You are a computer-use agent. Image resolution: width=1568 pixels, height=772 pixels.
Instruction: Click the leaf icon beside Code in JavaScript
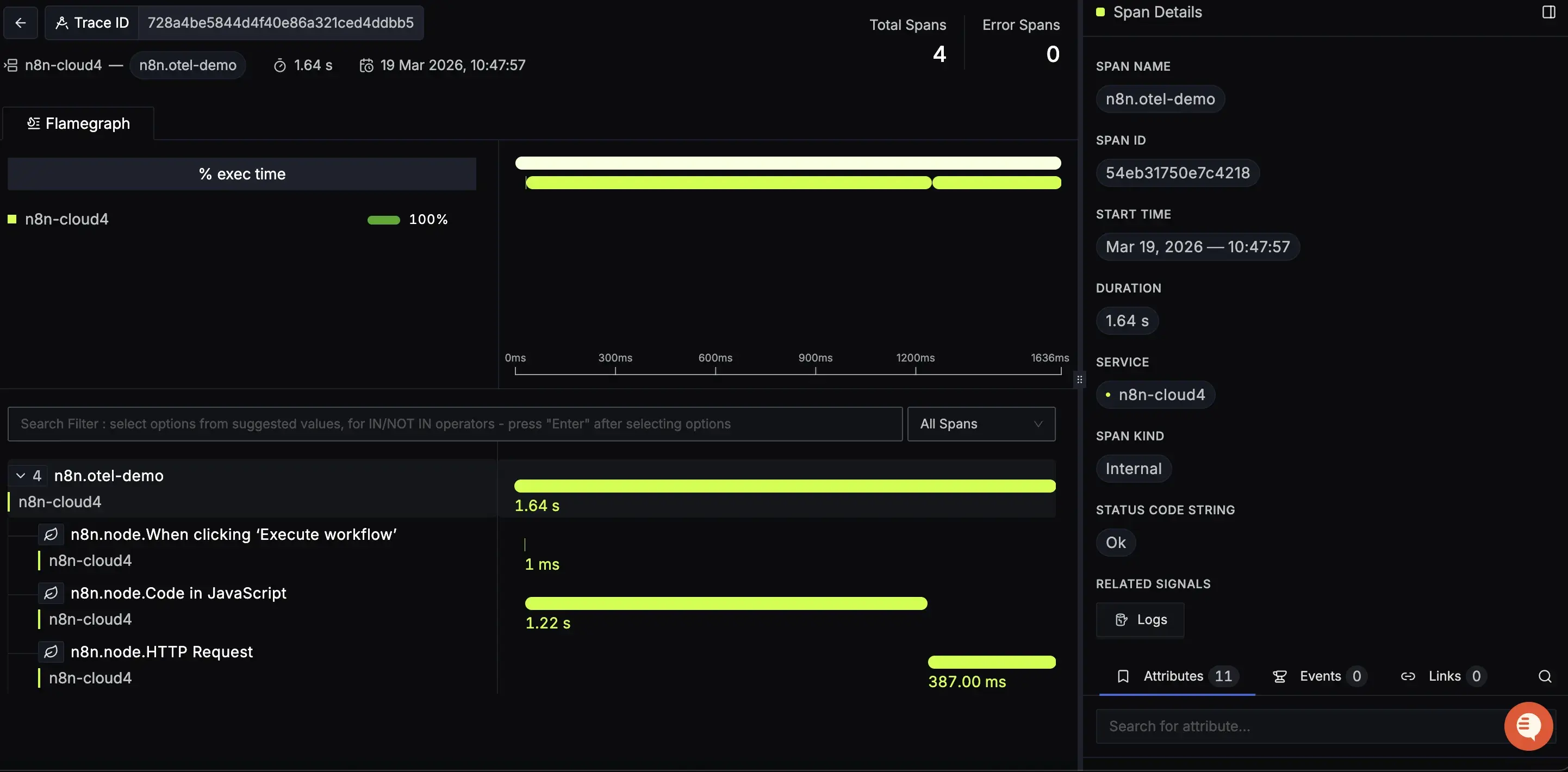tap(51, 593)
